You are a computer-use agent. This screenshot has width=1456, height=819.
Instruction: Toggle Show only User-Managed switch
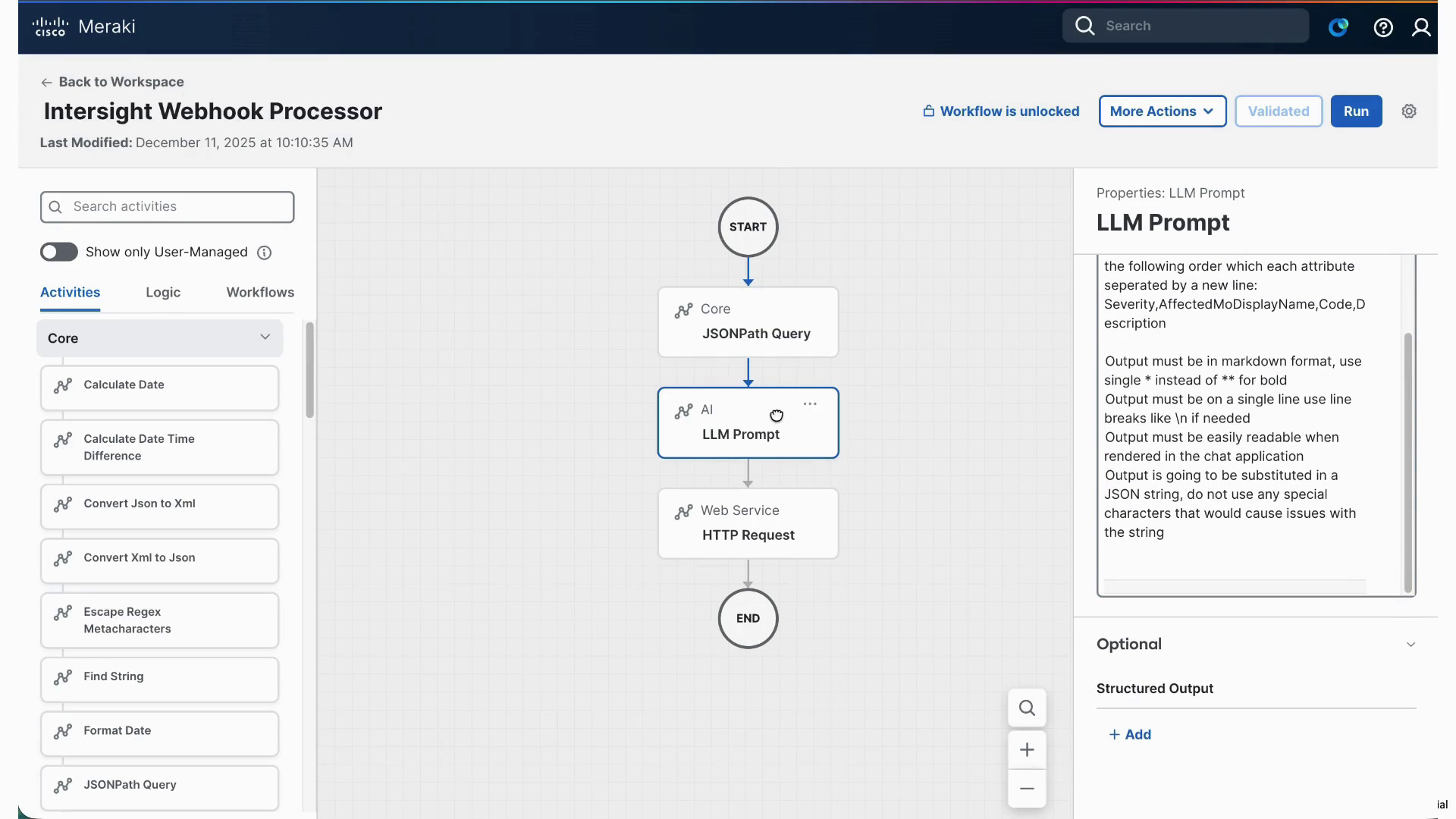(x=59, y=252)
